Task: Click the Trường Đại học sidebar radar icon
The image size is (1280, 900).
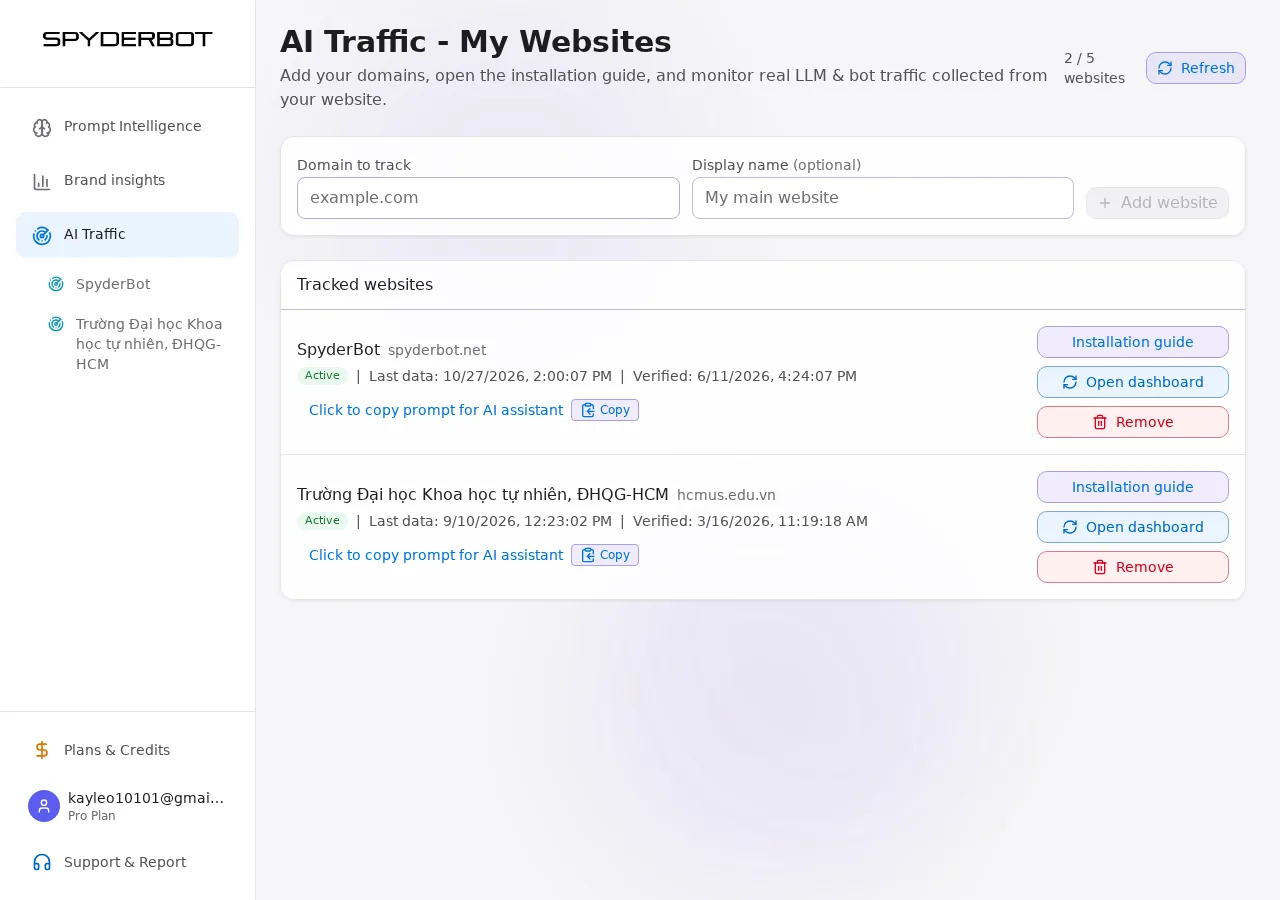Action: tap(56, 324)
